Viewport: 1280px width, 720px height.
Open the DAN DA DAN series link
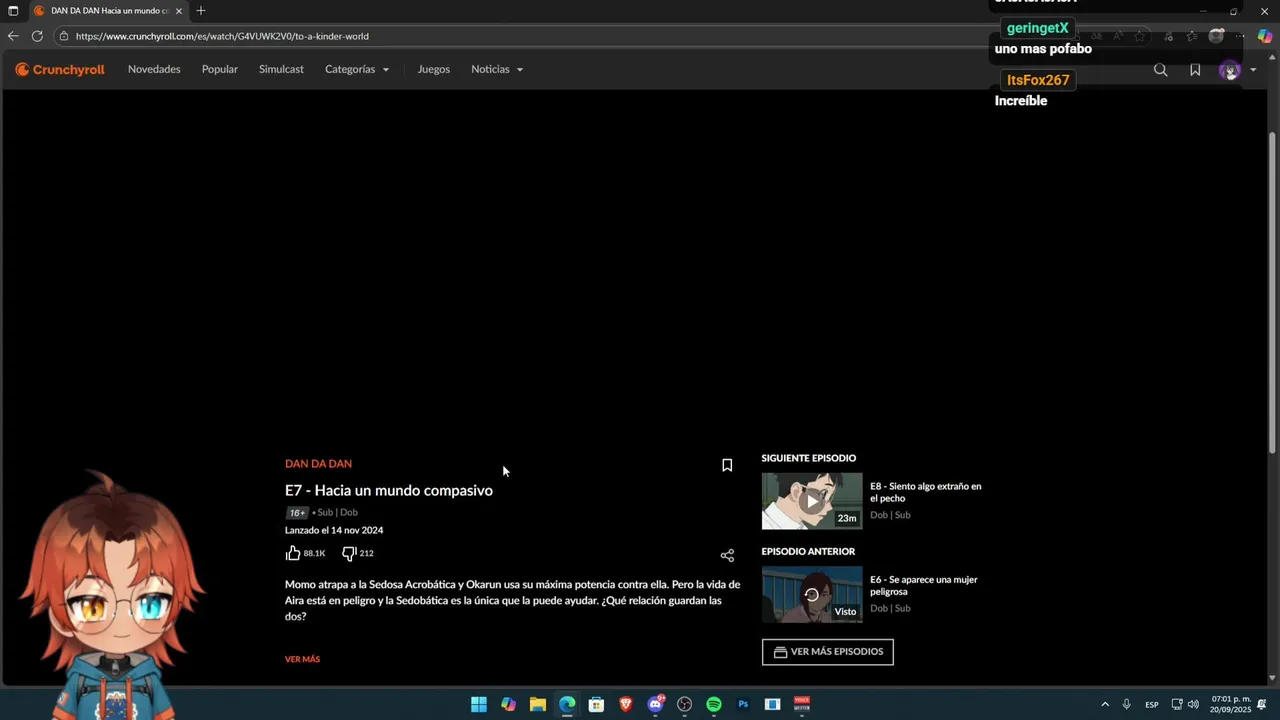pyautogui.click(x=318, y=464)
